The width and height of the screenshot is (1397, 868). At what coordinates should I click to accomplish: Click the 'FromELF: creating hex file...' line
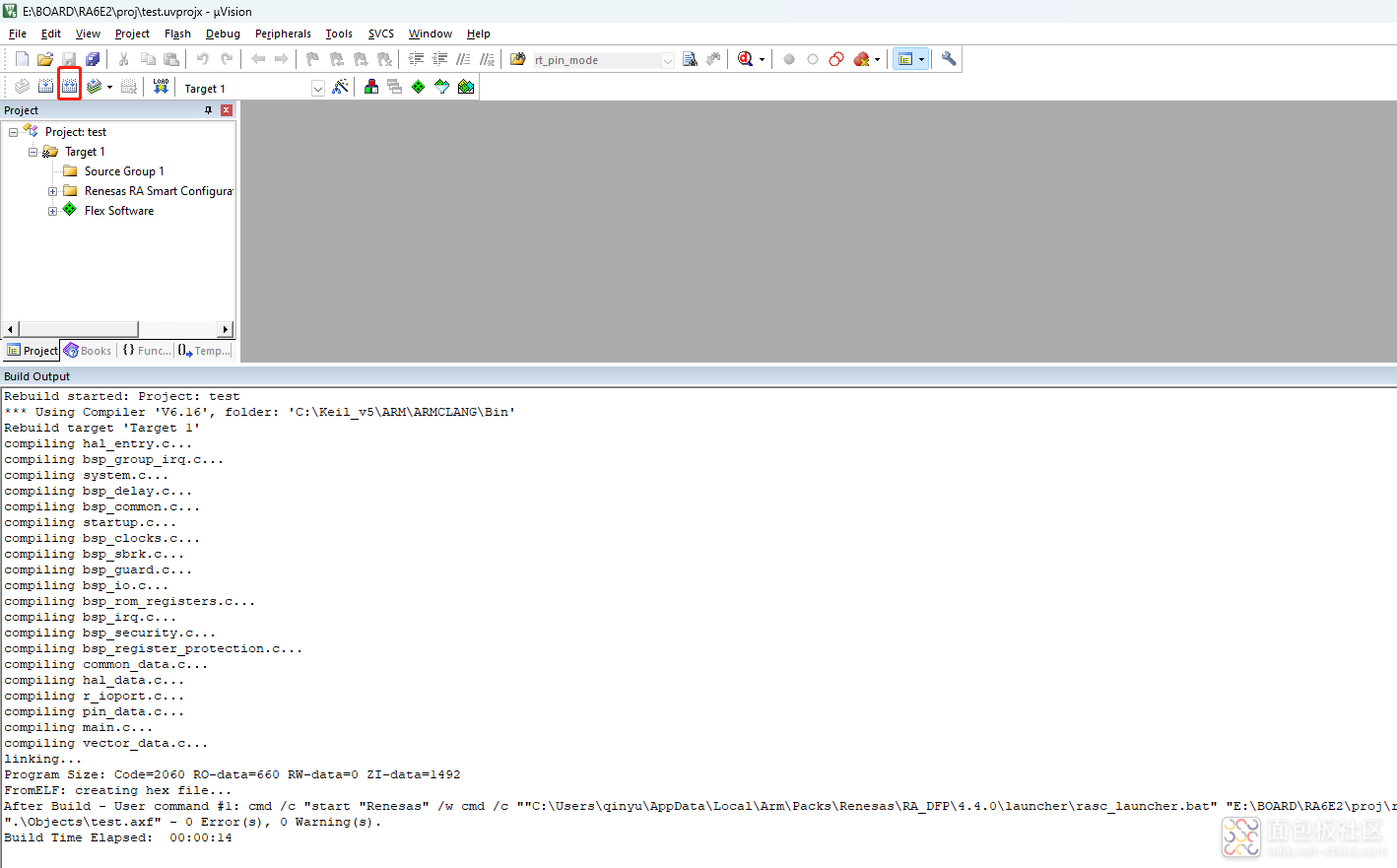tap(118, 790)
